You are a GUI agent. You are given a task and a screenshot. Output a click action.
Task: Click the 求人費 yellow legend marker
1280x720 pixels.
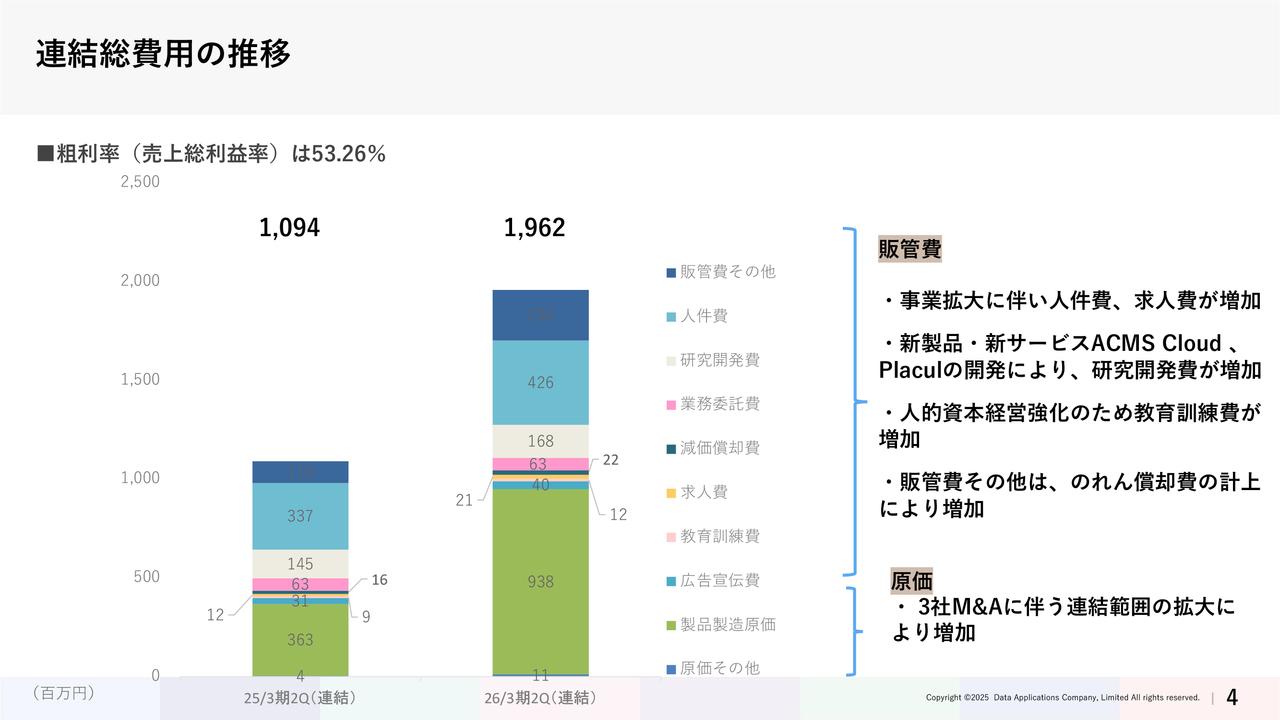pos(671,493)
